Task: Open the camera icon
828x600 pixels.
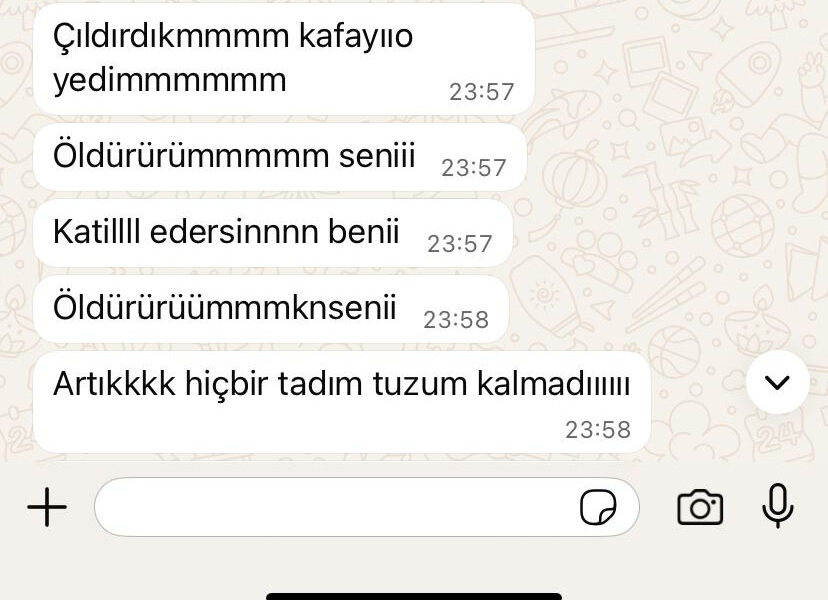Action: click(x=700, y=508)
